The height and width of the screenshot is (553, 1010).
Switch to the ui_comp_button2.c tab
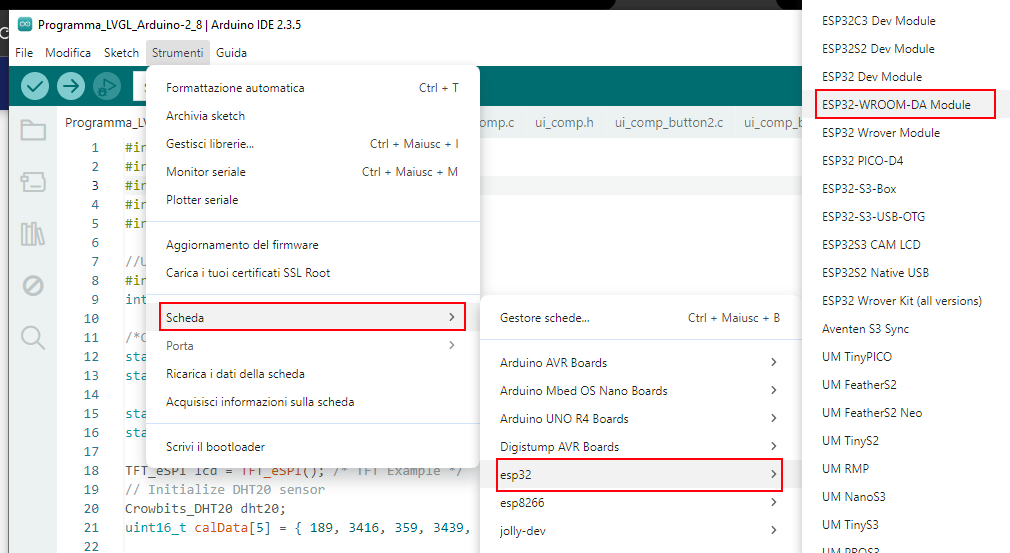coord(668,123)
